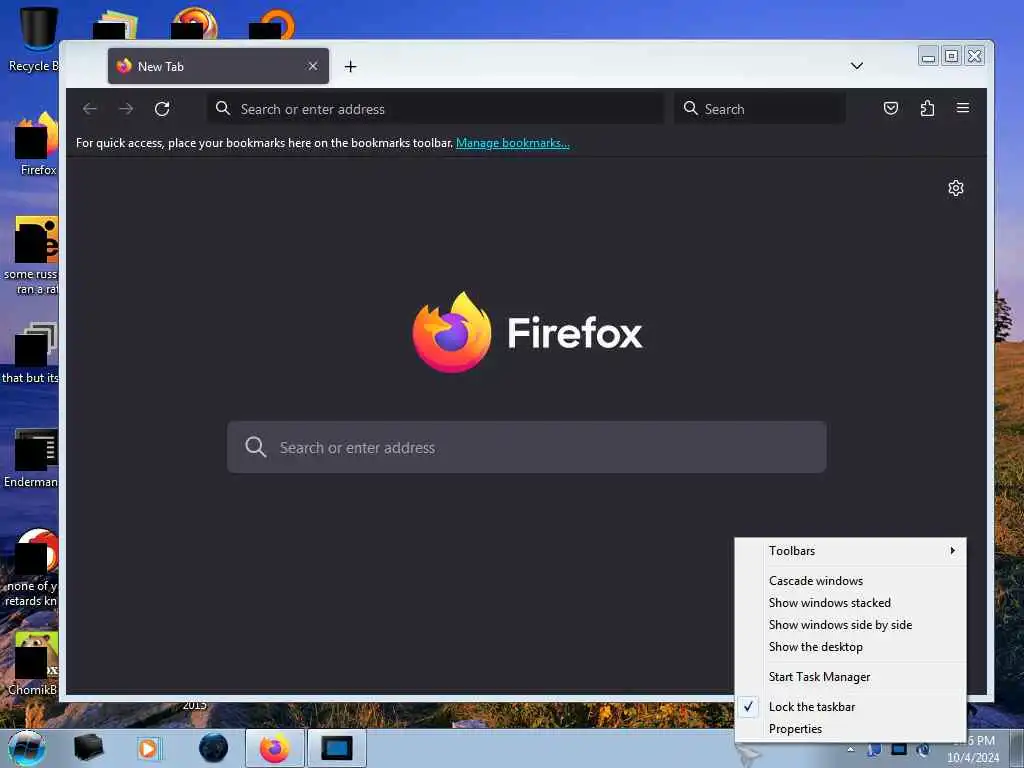The height and width of the screenshot is (768, 1024).
Task: Reload the page with the refresh icon
Action: click(162, 108)
